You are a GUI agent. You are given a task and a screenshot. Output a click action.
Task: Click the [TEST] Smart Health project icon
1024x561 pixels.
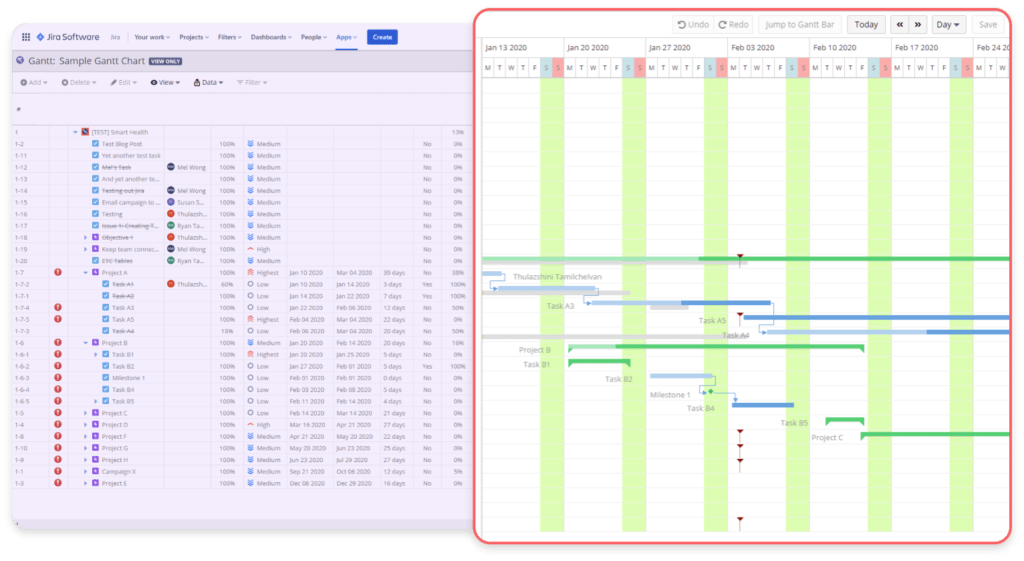point(85,132)
